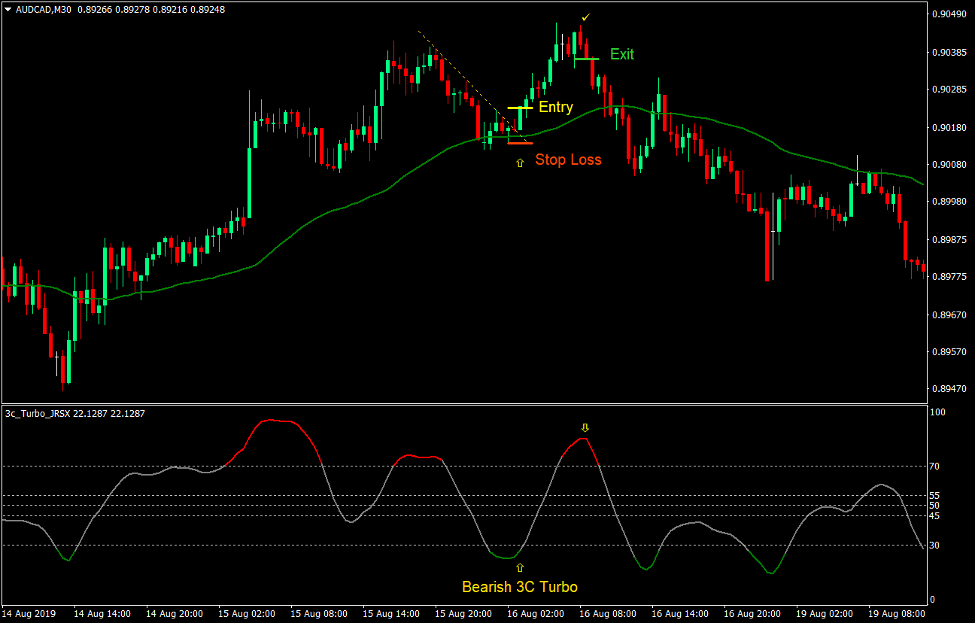
Task: Select the yellow down arrow on the JRSX indicator
Action: pyautogui.click(x=586, y=426)
